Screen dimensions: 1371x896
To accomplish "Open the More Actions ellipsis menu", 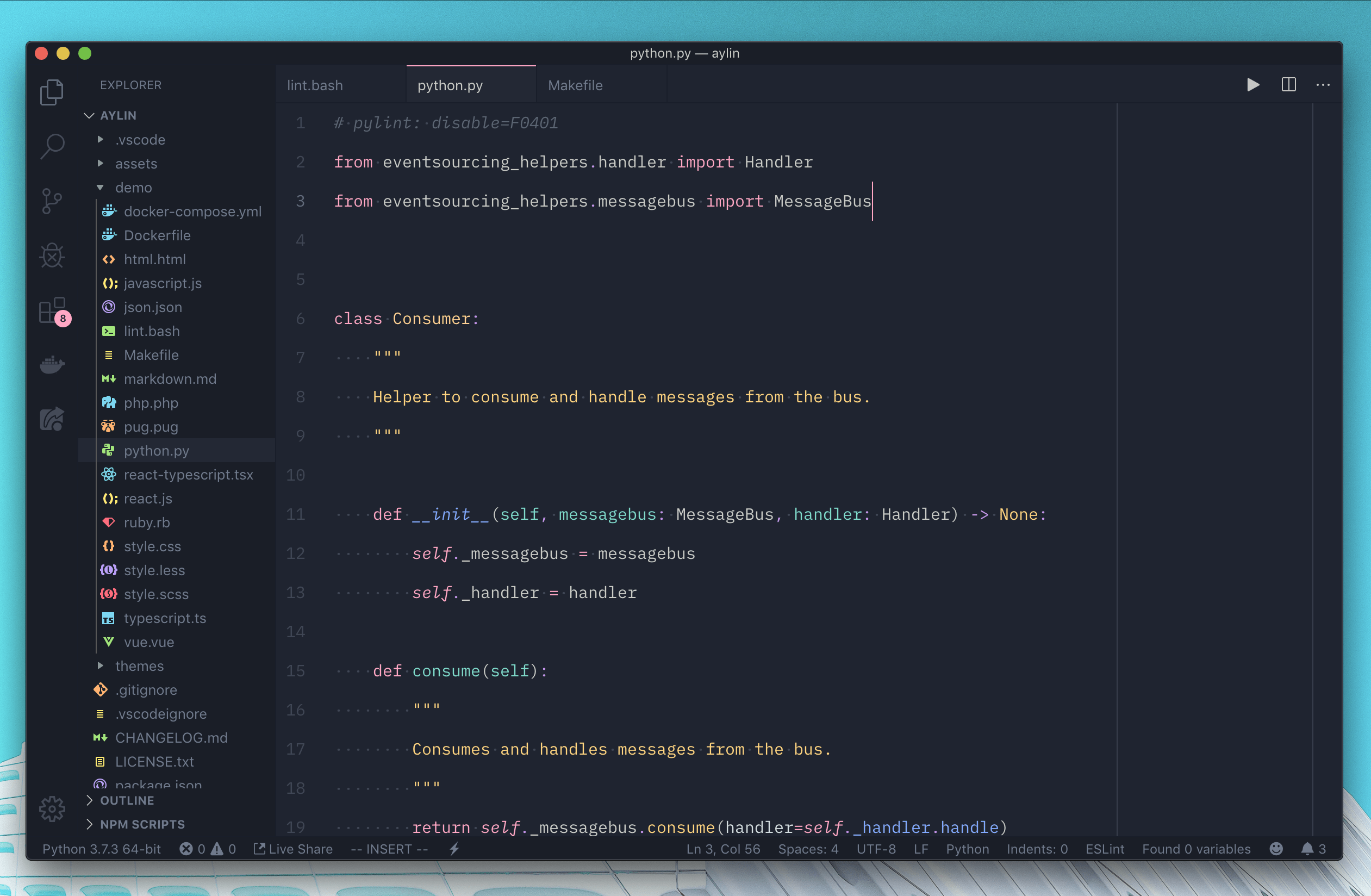I will [1323, 85].
